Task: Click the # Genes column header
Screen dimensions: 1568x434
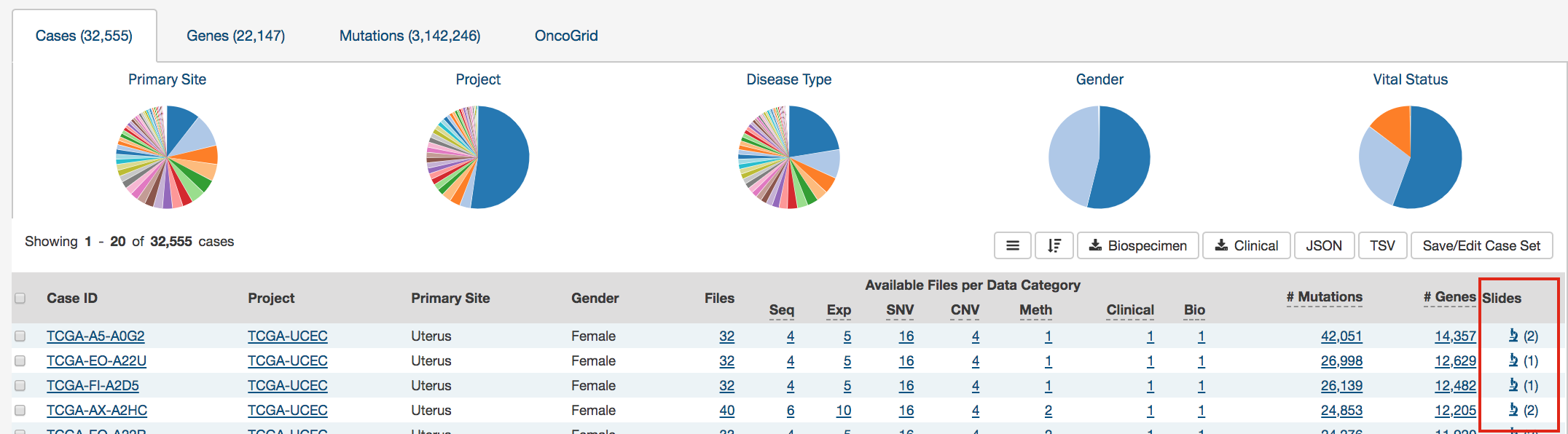Action: [1450, 297]
